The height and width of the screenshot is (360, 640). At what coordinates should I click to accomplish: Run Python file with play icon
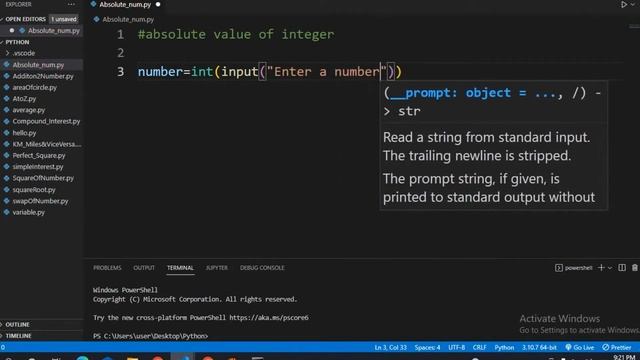(x=624, y=4)
